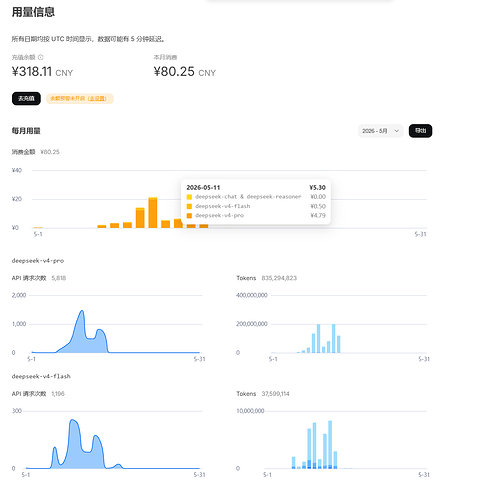This screenshot has height=500, width=500.
Task: Open the 2026 - 5月 month dropdown
Action: 380,131
